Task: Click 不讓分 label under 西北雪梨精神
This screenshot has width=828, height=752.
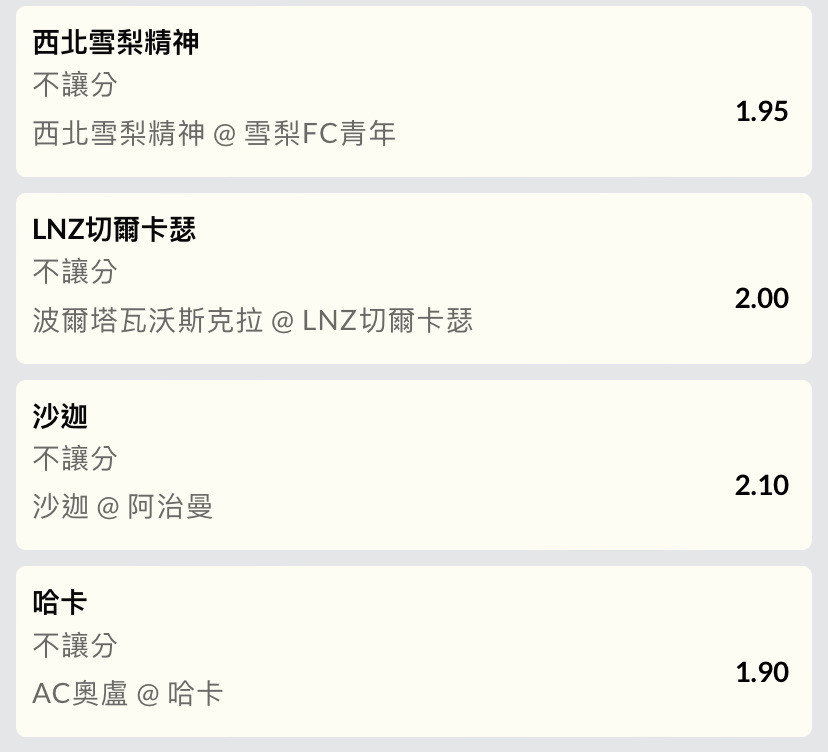Action: tap(75, 84)
